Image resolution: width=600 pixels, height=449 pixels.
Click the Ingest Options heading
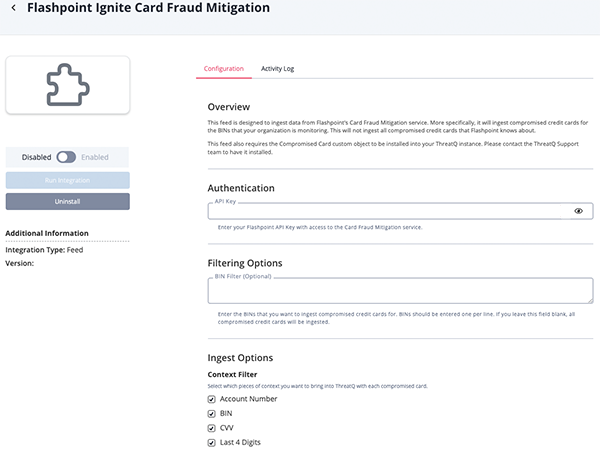(240, 358)
